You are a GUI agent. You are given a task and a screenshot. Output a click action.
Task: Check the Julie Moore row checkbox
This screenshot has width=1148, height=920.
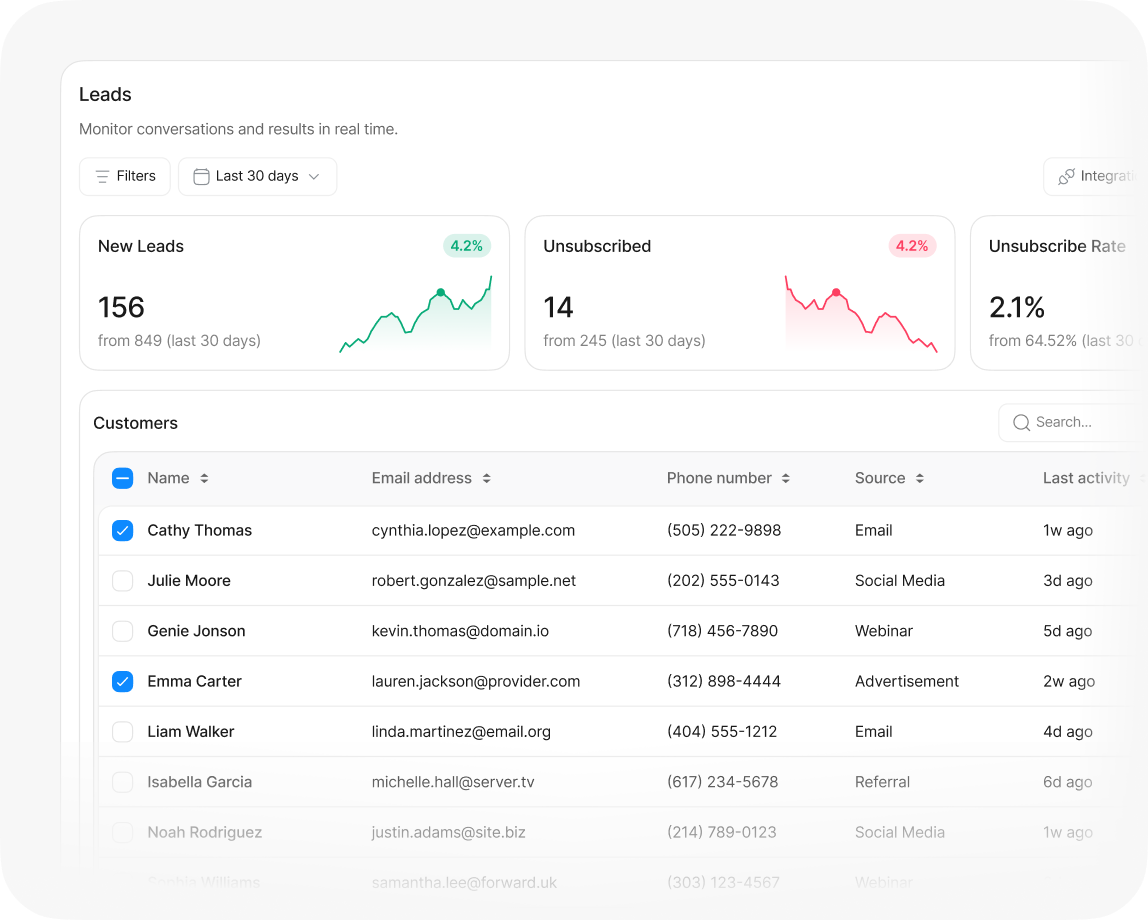click(x=122, y=581)
